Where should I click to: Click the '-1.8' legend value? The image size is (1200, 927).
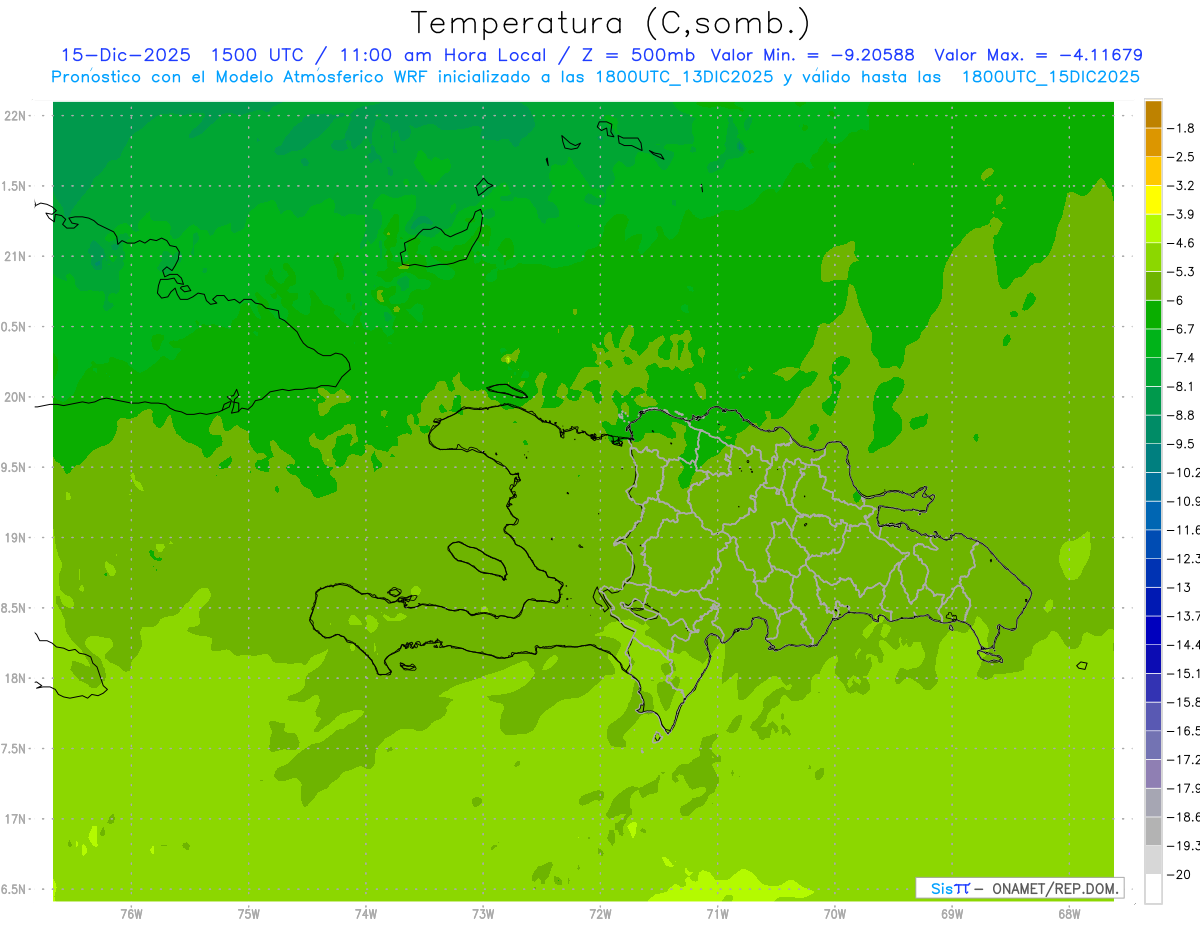1182,128
